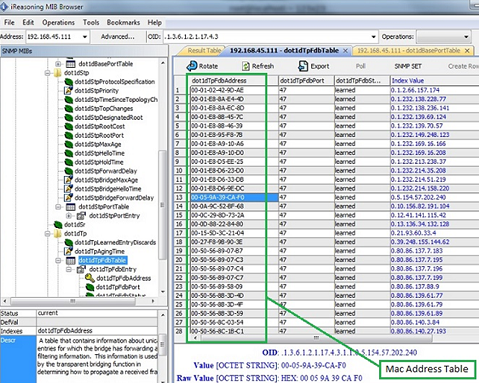Image resolution: width=479 pixels, height=383 pixels.
Task: Select the cell 00-01-02-42-9D-AE
Action: pyautogui.click(x=234, y=90)
